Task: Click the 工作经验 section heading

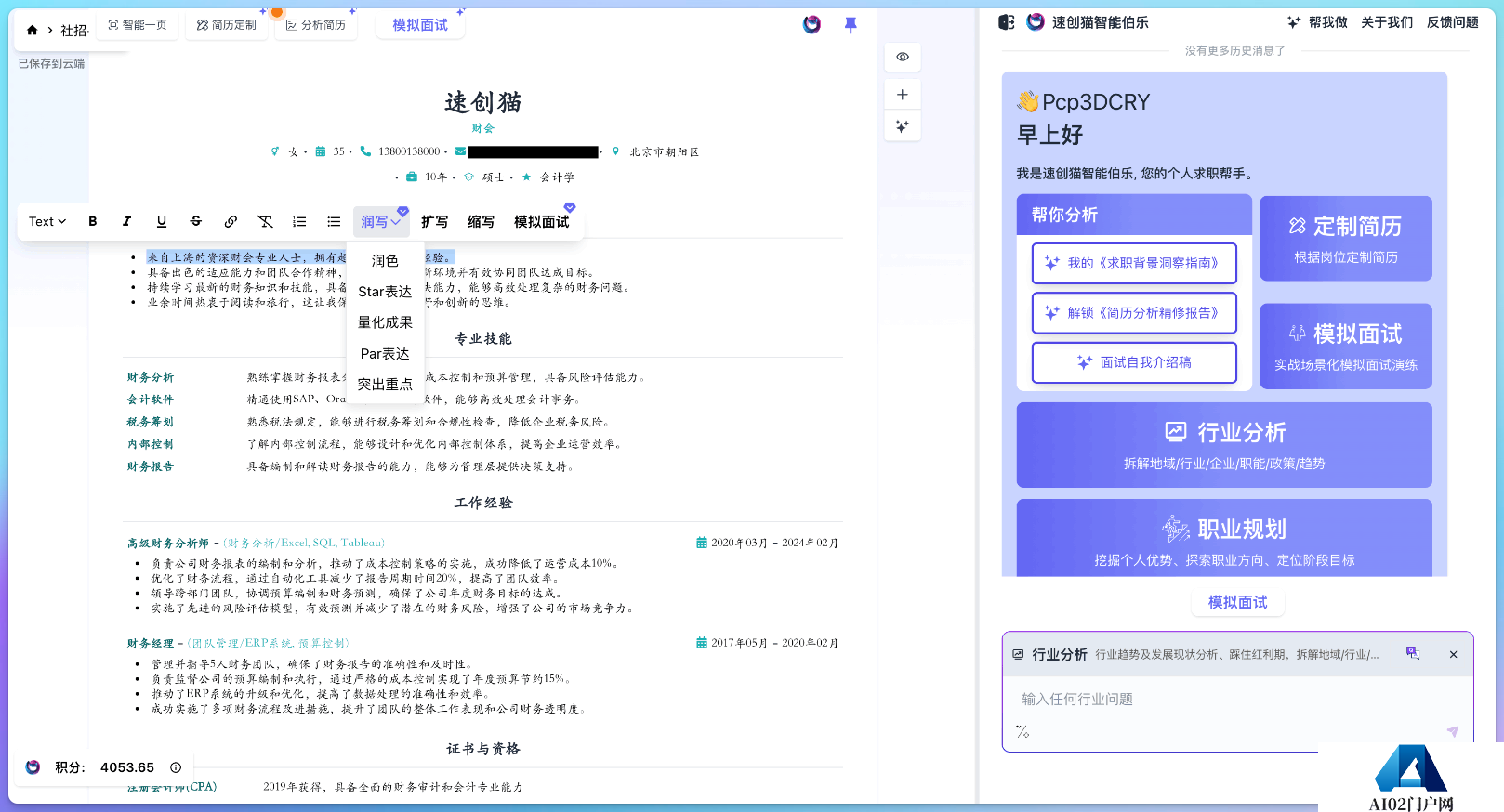Action: 483,503
